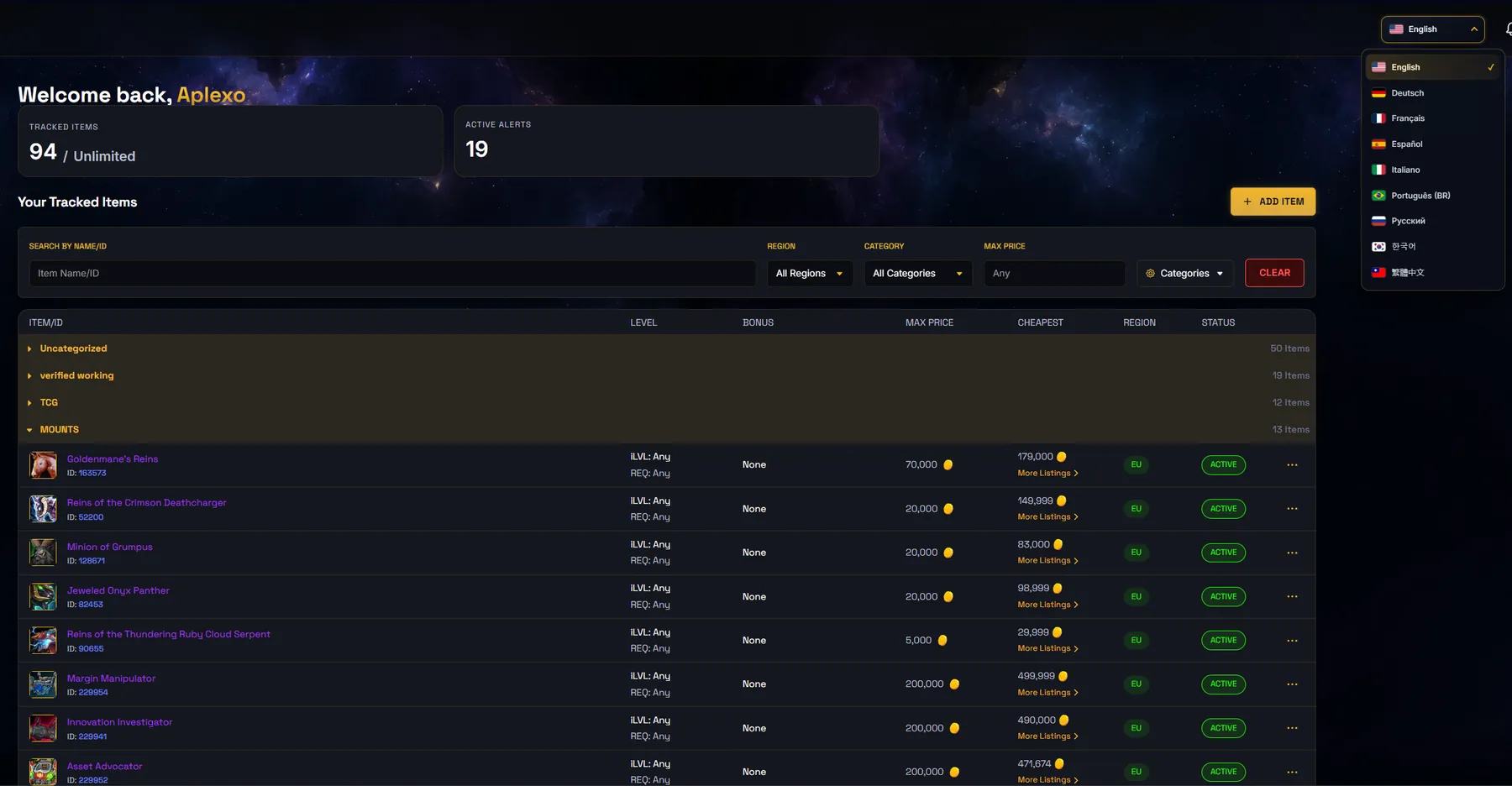Screen dimensions: 1512x786
Task: Open the Asset Advocator item link
Action: [104, 766]
